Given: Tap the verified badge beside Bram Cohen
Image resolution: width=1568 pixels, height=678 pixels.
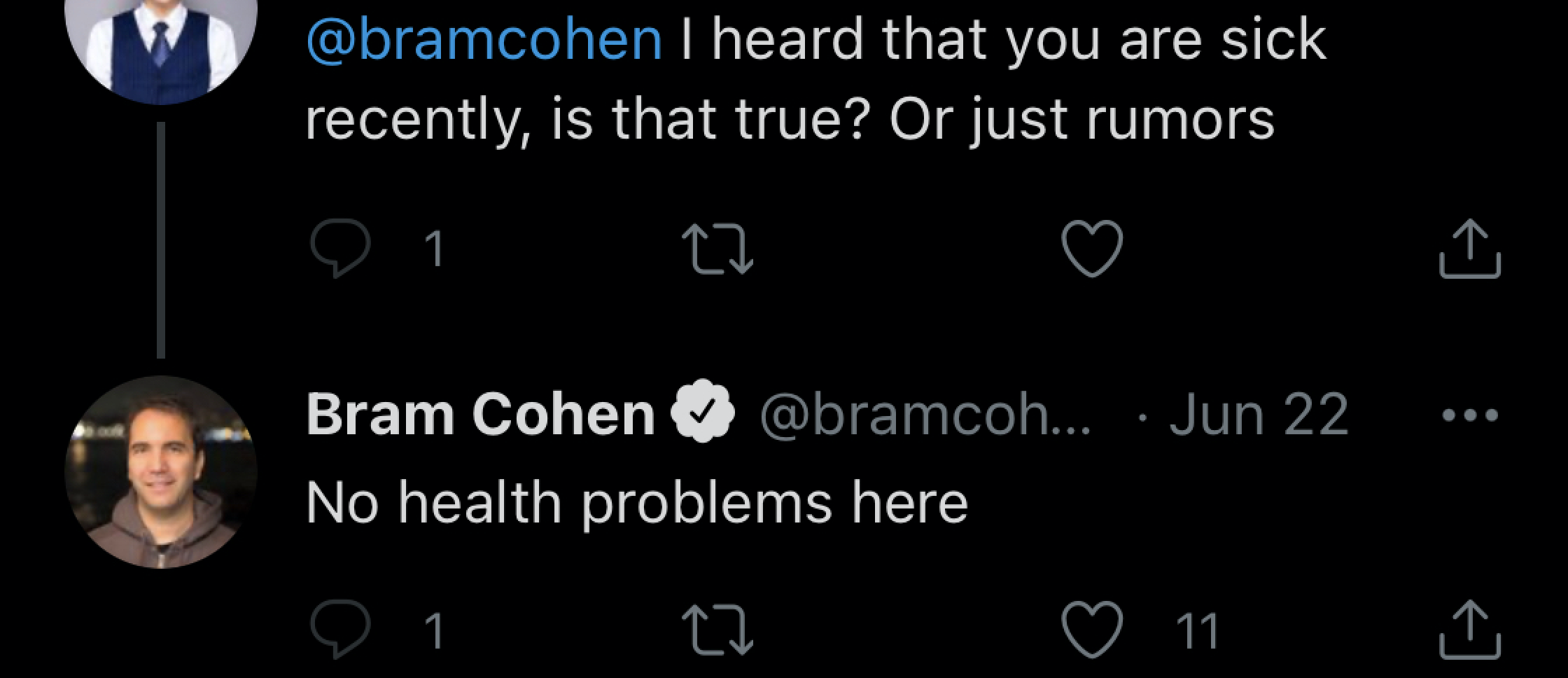Looking at the screenshot, I should click(703, 414).
